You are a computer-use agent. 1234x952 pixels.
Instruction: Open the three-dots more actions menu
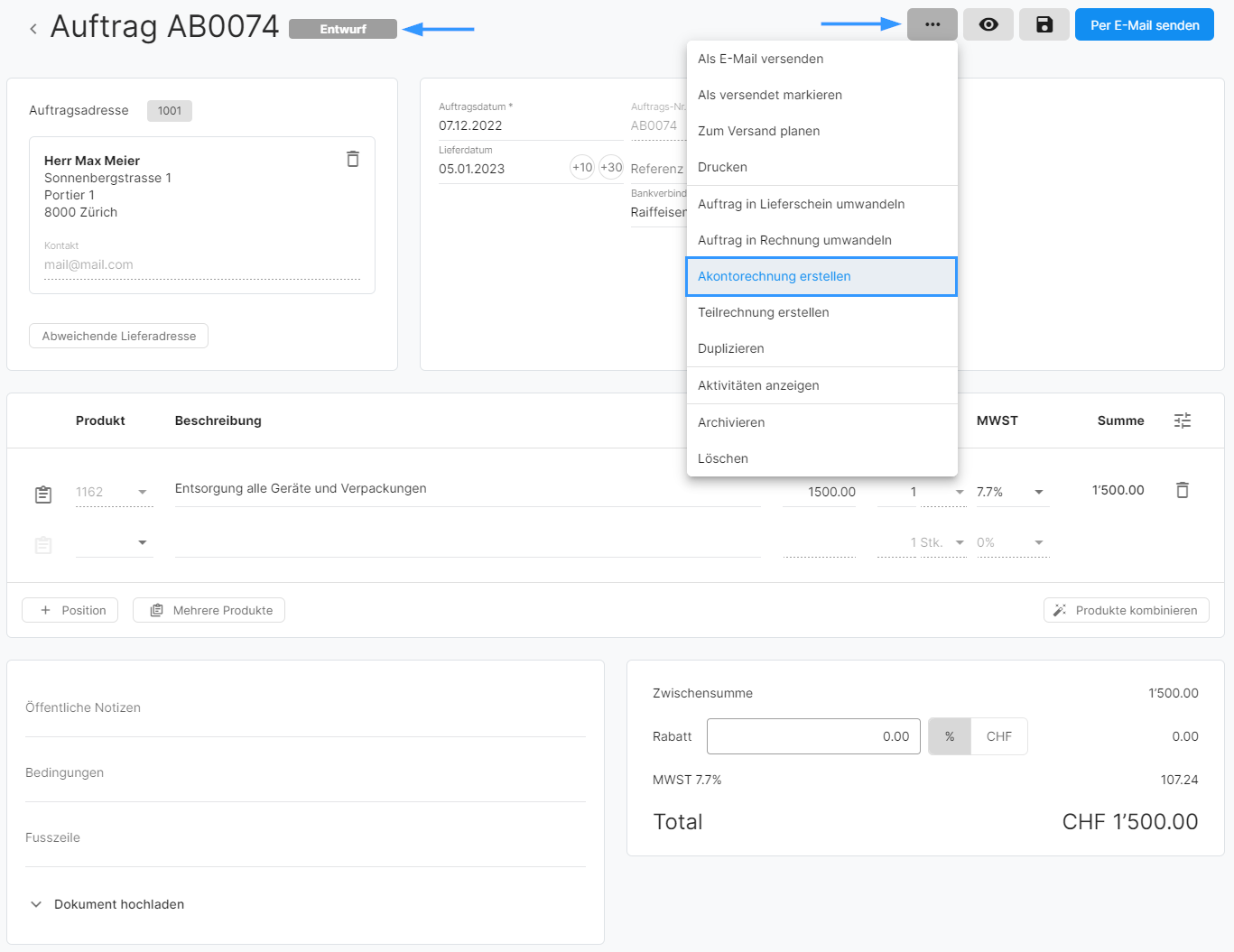click(932, 24)
